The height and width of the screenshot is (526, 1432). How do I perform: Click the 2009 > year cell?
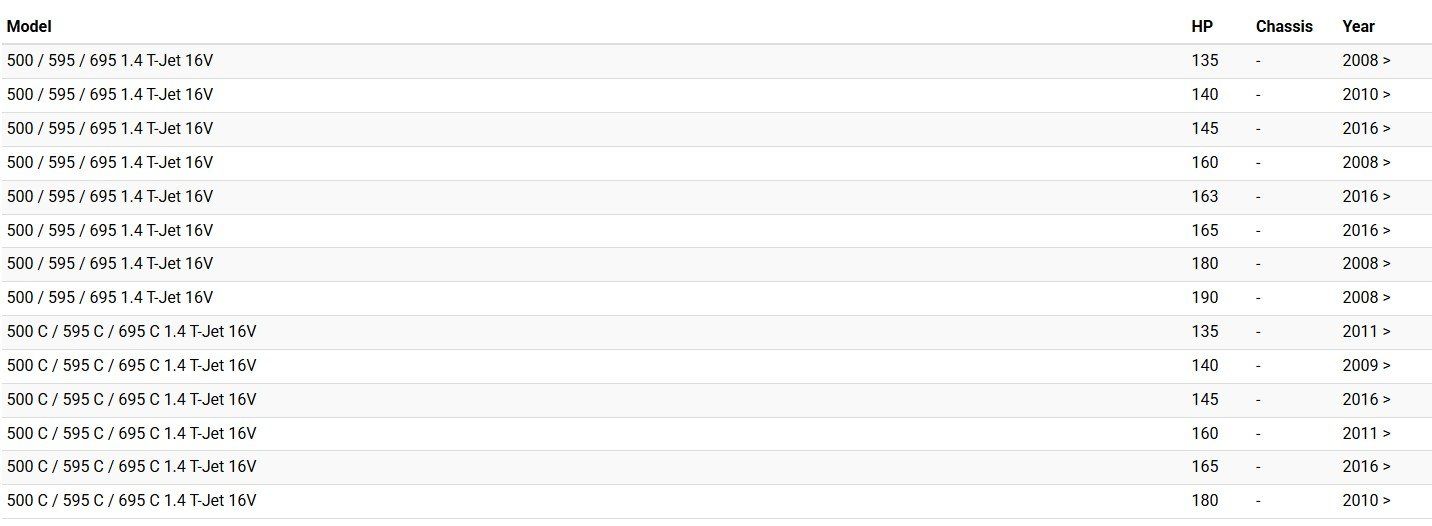[x=1366, y=365]
